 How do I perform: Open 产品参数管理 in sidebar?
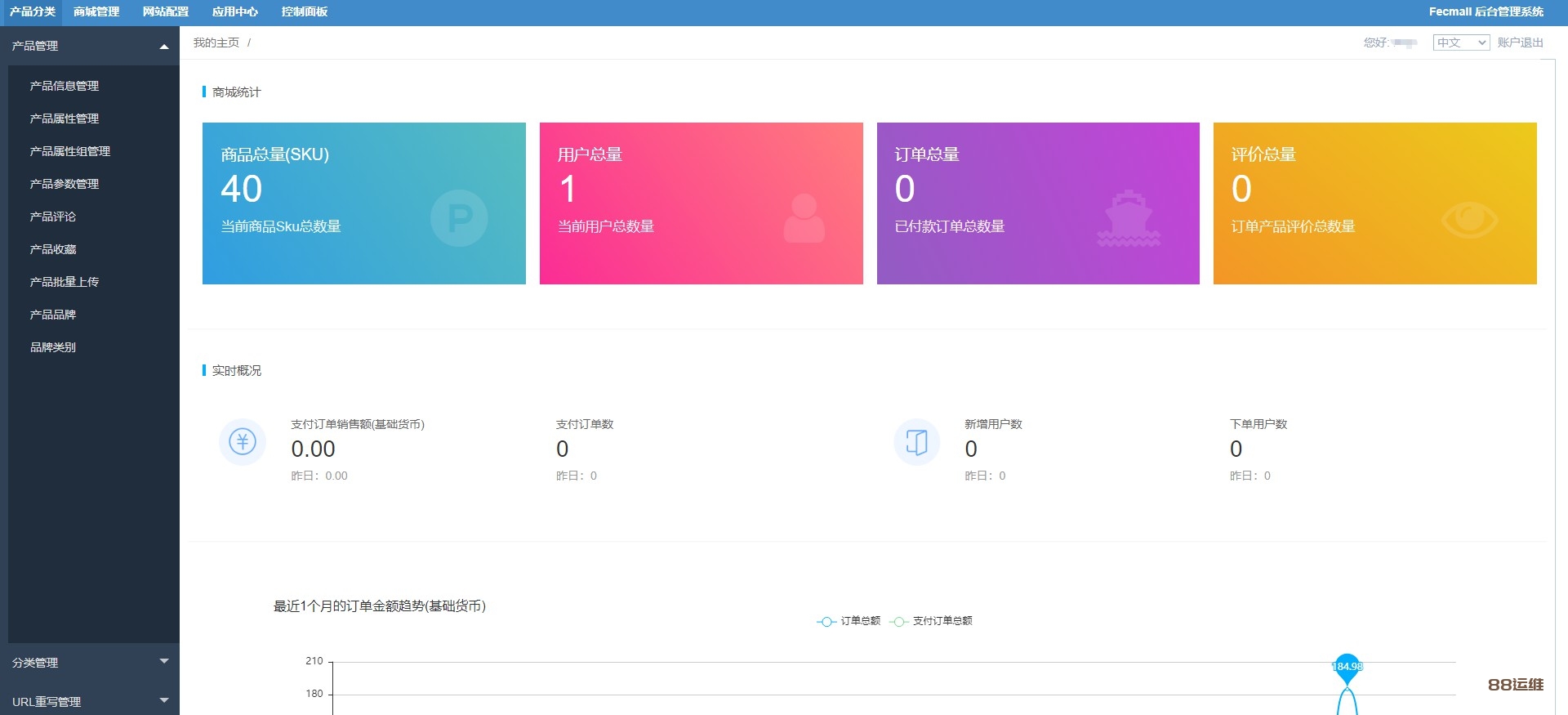[x=65, y=184]
